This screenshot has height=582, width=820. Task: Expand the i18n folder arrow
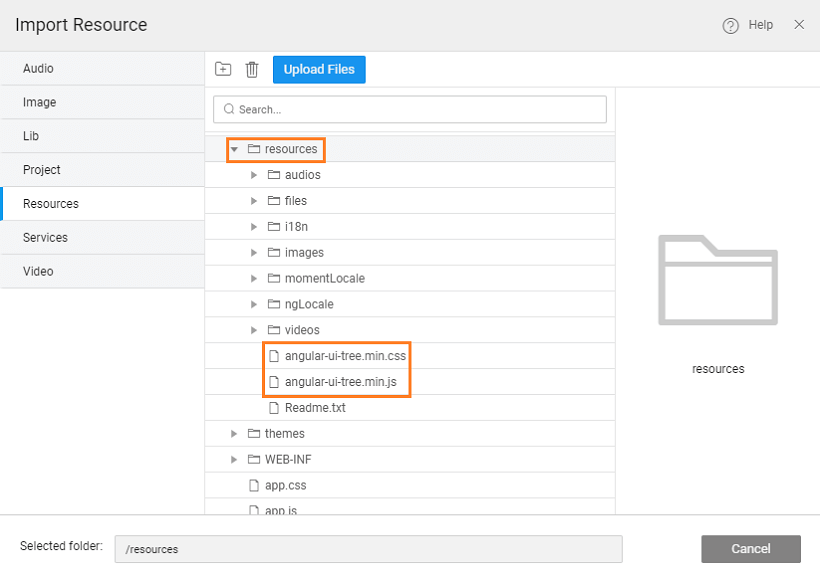point(254,227)
